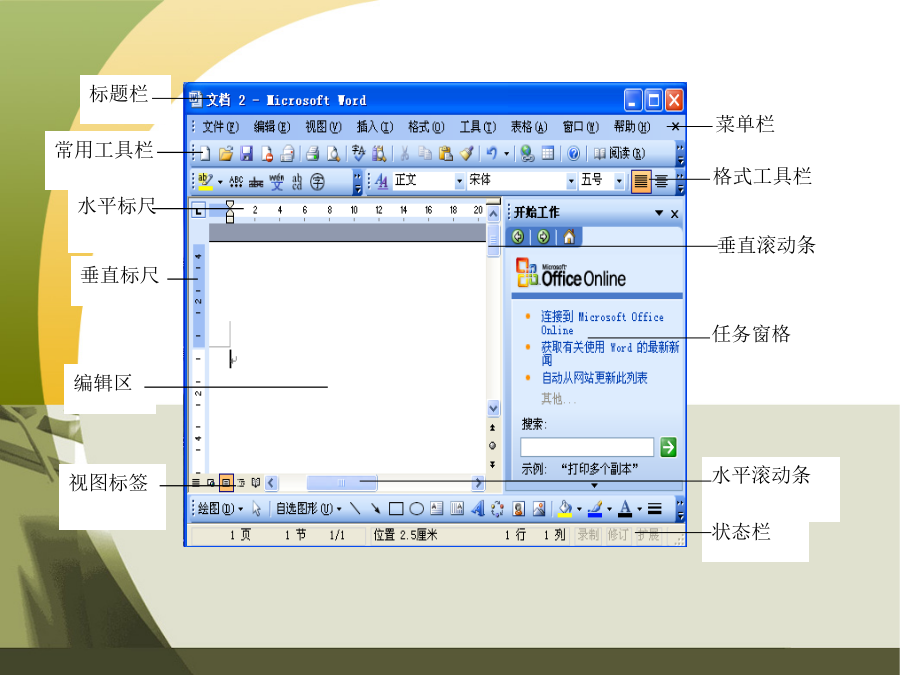
Task: Click the Undo arrow icon
Action: click(x=491, y=153)
